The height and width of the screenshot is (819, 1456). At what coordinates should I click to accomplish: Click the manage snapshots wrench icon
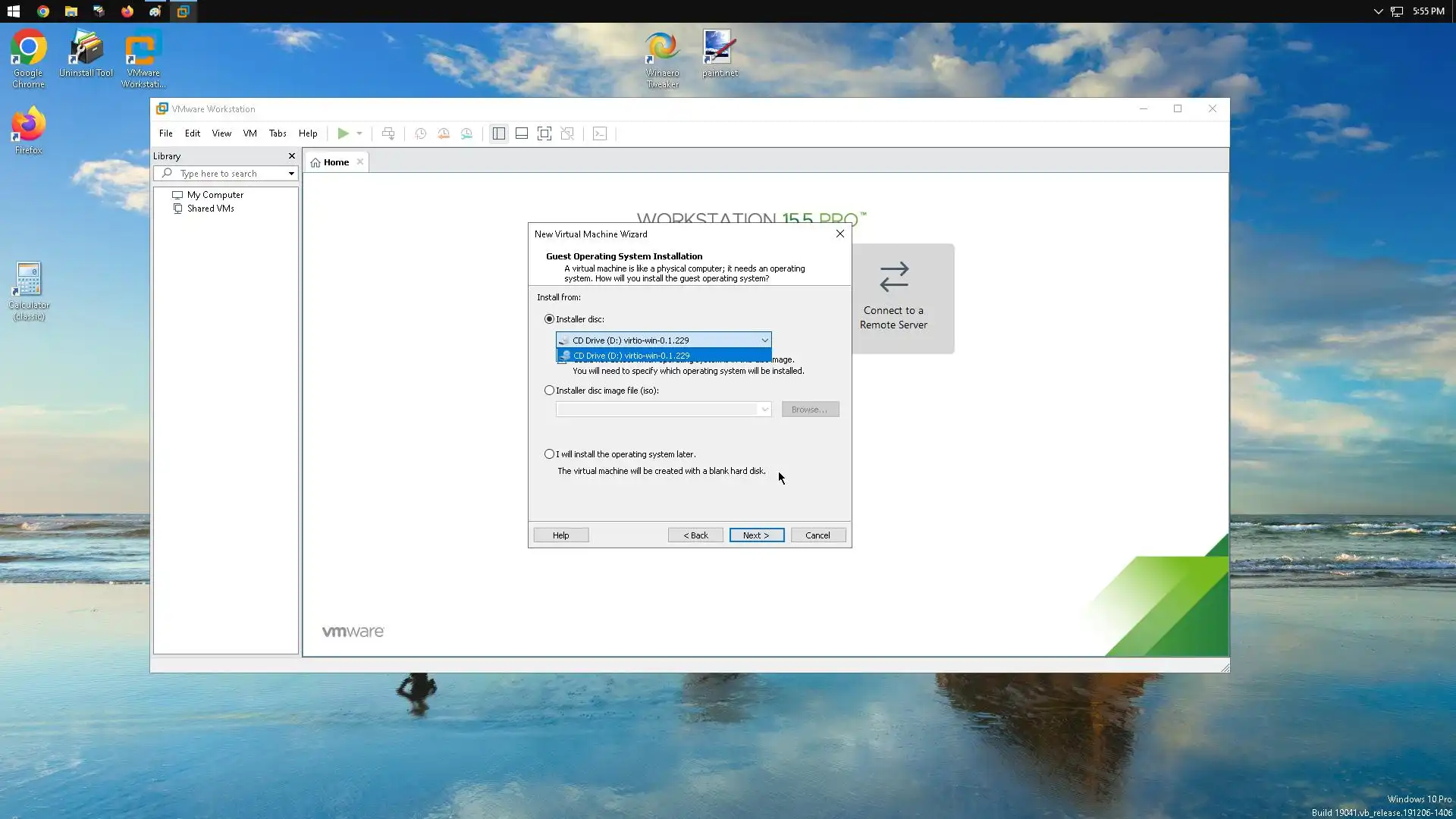click(x=467, y=133)
